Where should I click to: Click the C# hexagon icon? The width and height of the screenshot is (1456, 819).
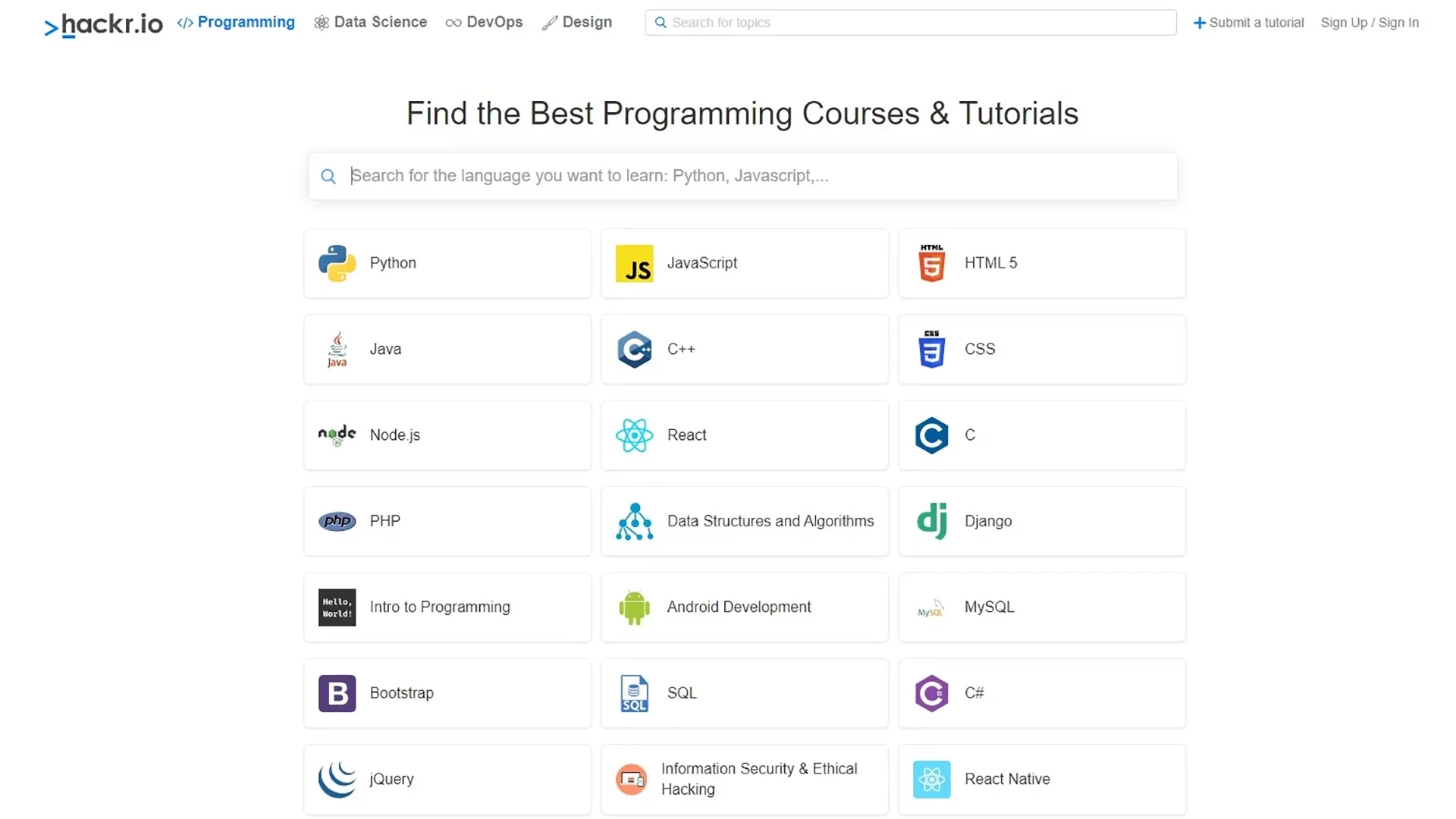click(x=931, y=693)
